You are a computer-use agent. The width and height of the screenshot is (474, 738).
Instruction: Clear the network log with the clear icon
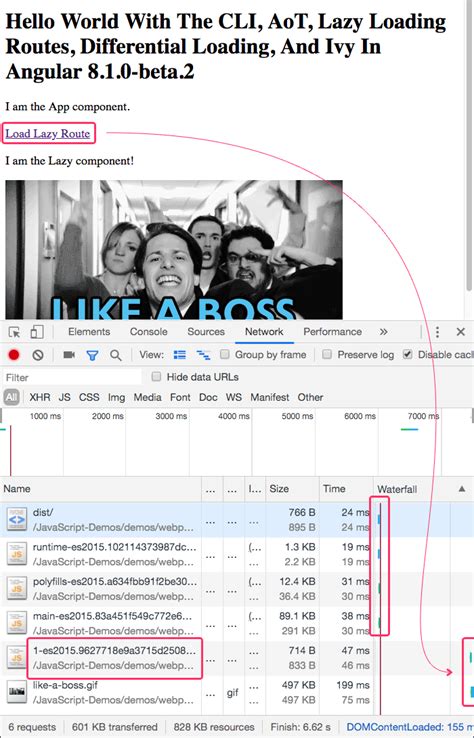[38, 355]
